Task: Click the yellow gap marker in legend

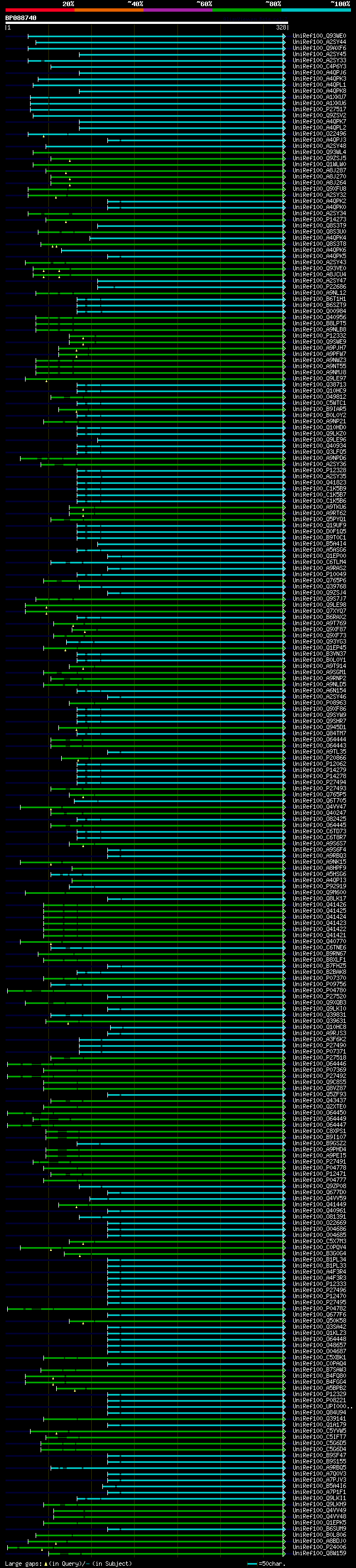Action: (x=46, y=1564)
